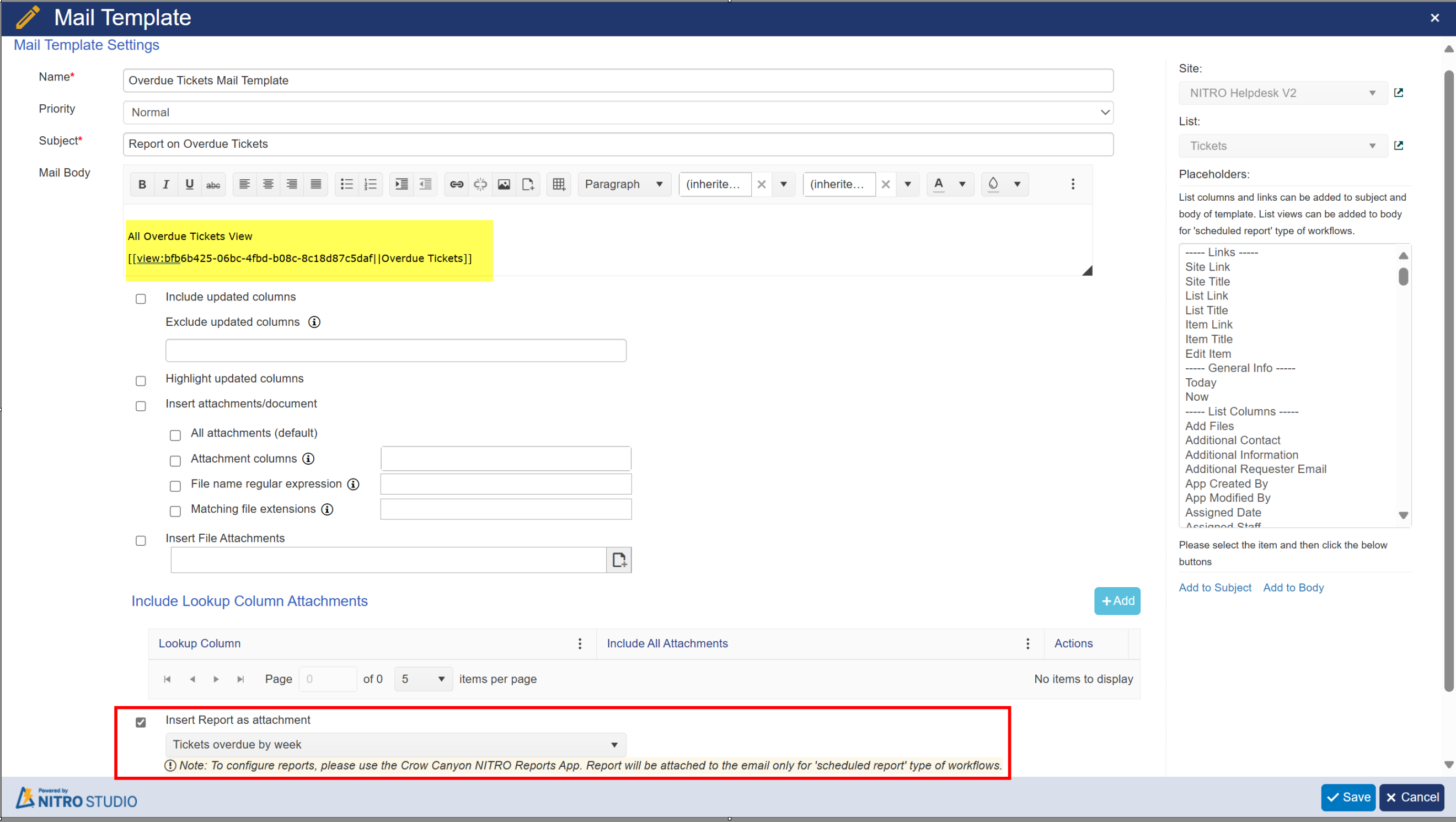Clear the font name selection
This screenshot has height=822, width=1456.
coord(761,184)
